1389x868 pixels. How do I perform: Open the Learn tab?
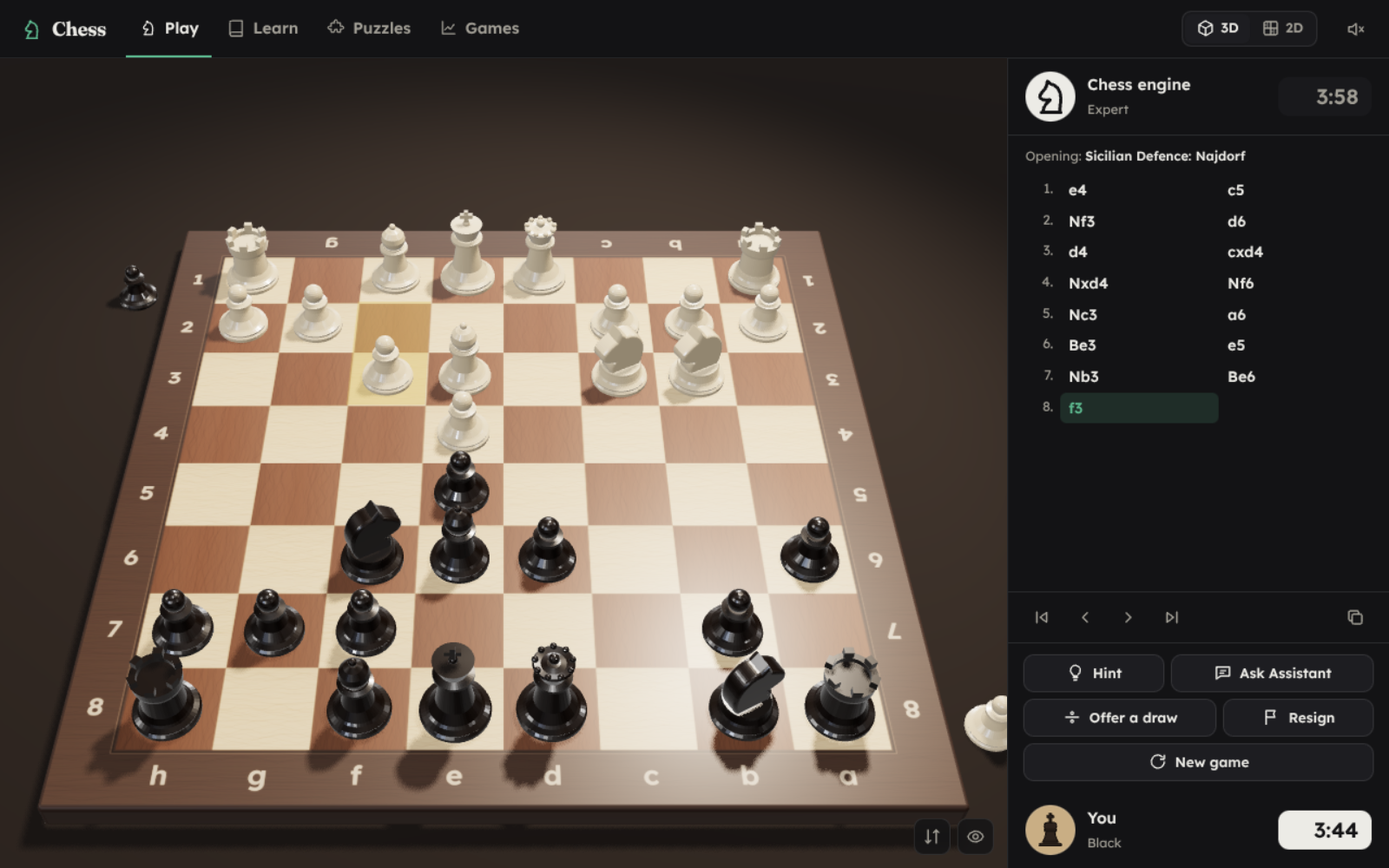(x=263, y=29)
